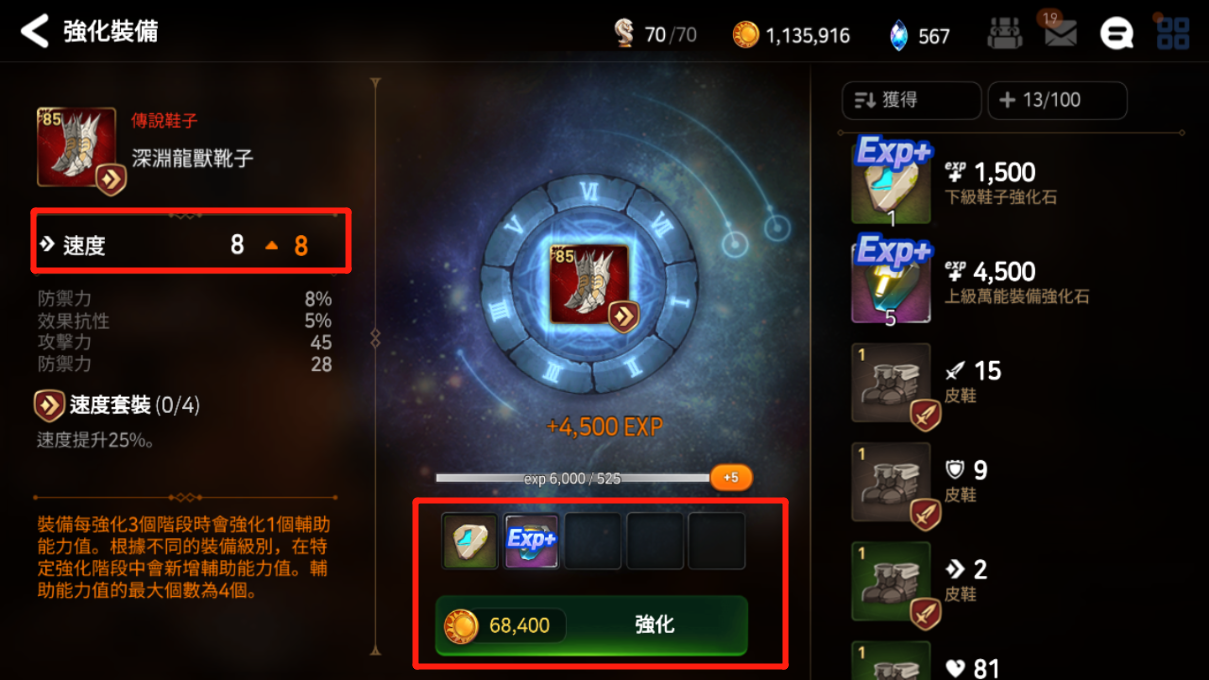
Task: Open the 獲得 sort dropdown
Action: tap(911, 100)
